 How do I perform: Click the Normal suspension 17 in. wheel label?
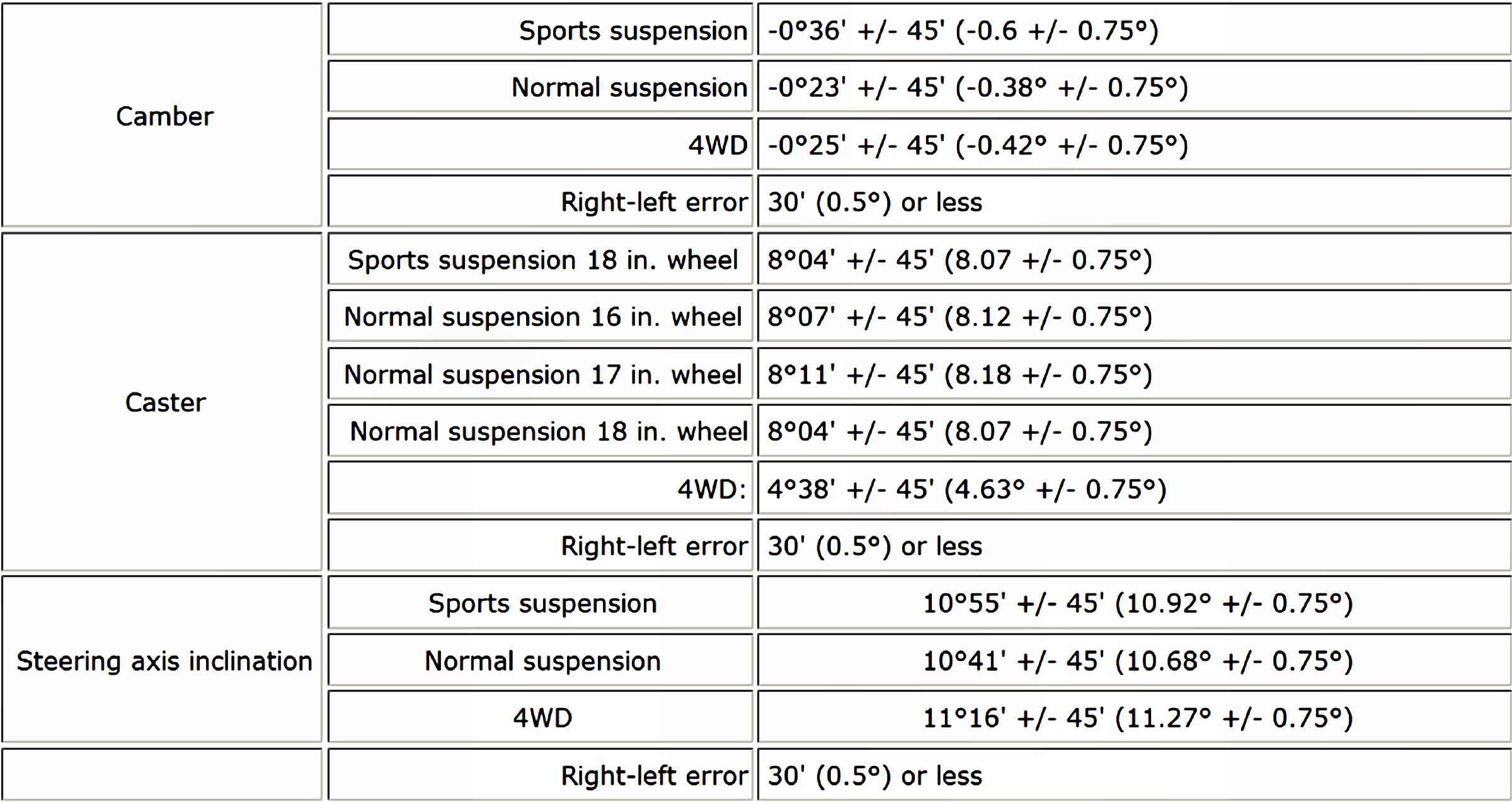tap(542, 375)
